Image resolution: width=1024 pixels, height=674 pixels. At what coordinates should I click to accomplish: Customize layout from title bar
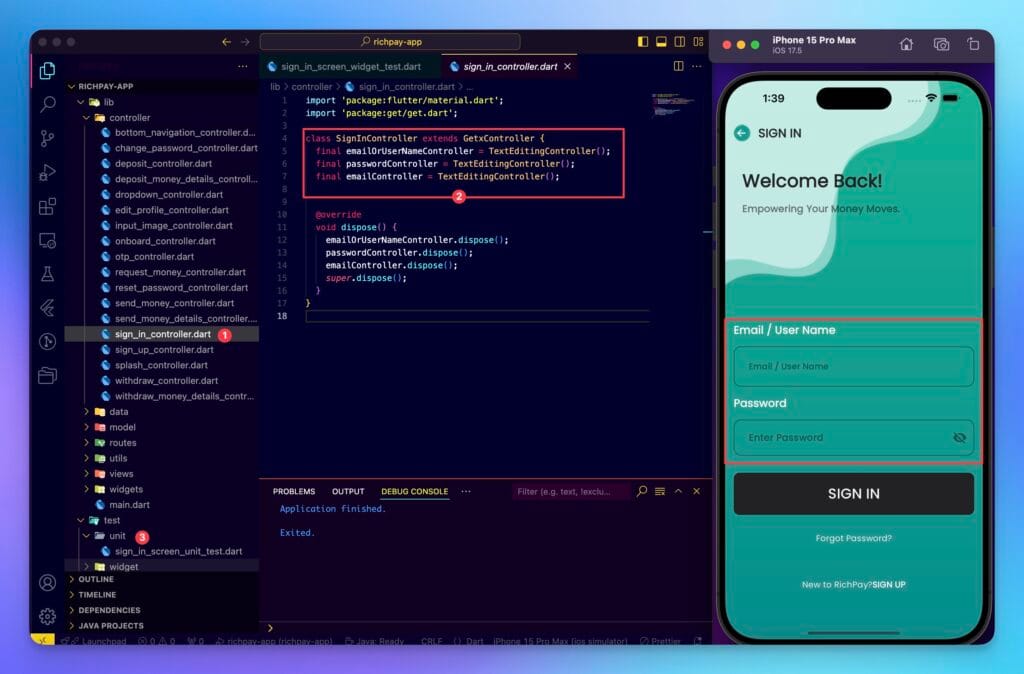coord(698,42)
